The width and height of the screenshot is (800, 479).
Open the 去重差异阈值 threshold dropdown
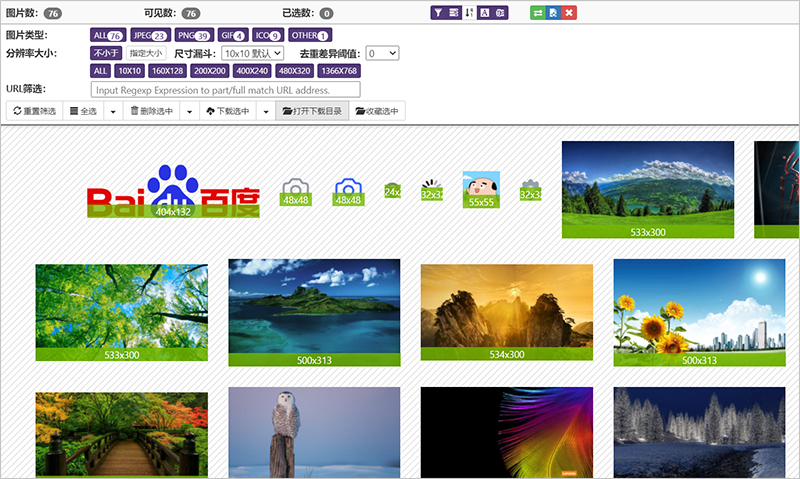(382, 53)
